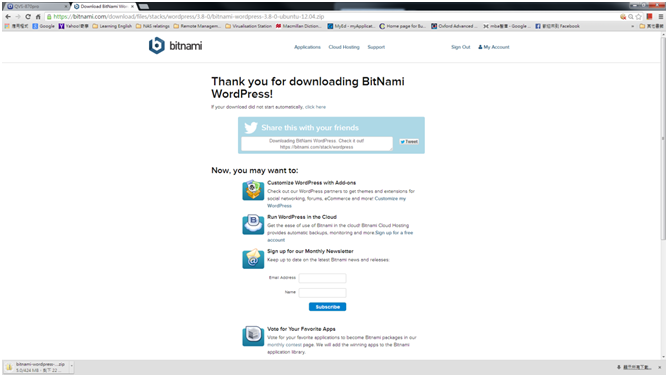Reload the Bitnami page

[x=28, y=17]
